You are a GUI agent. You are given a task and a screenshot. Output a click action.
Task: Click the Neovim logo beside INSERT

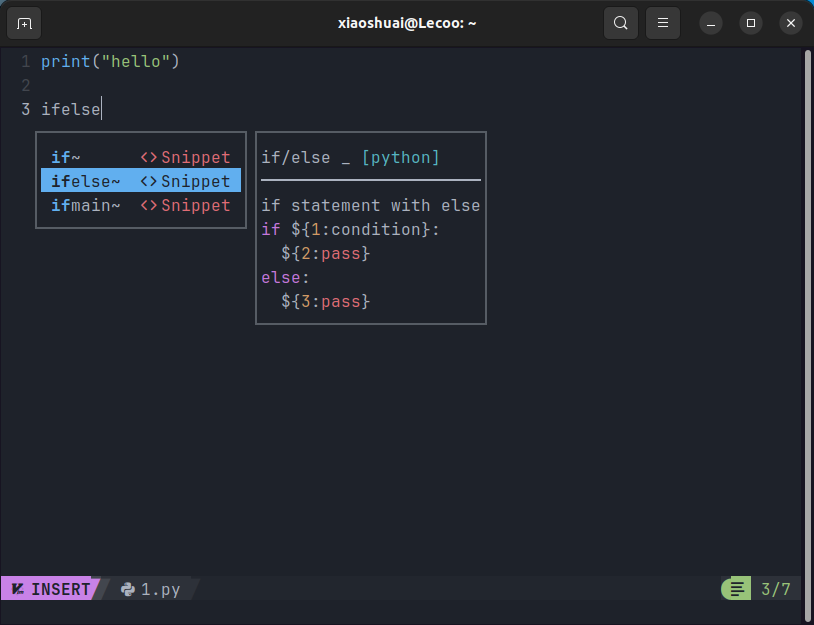18,589
